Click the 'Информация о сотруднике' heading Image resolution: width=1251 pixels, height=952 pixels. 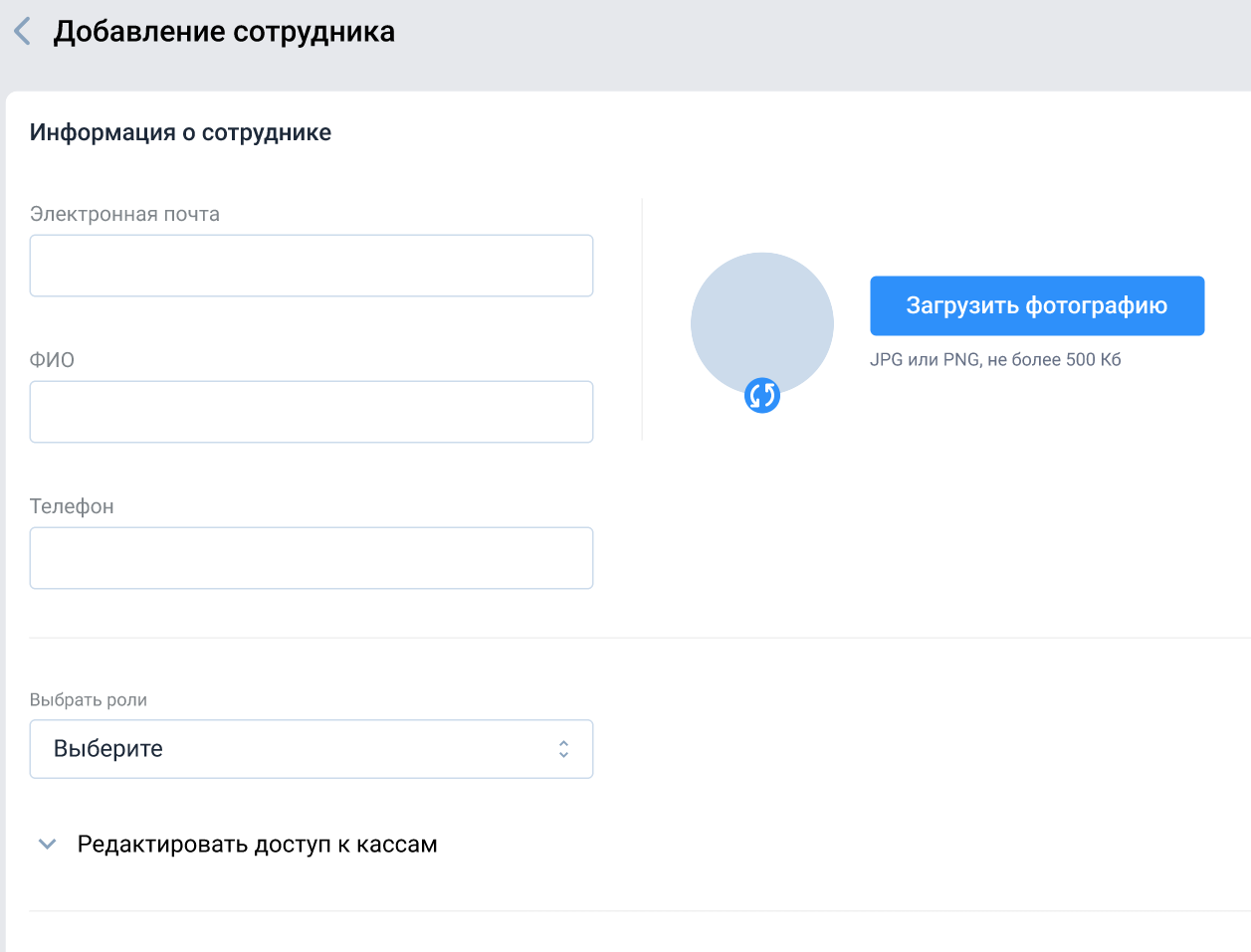click(x=180, y=133)
